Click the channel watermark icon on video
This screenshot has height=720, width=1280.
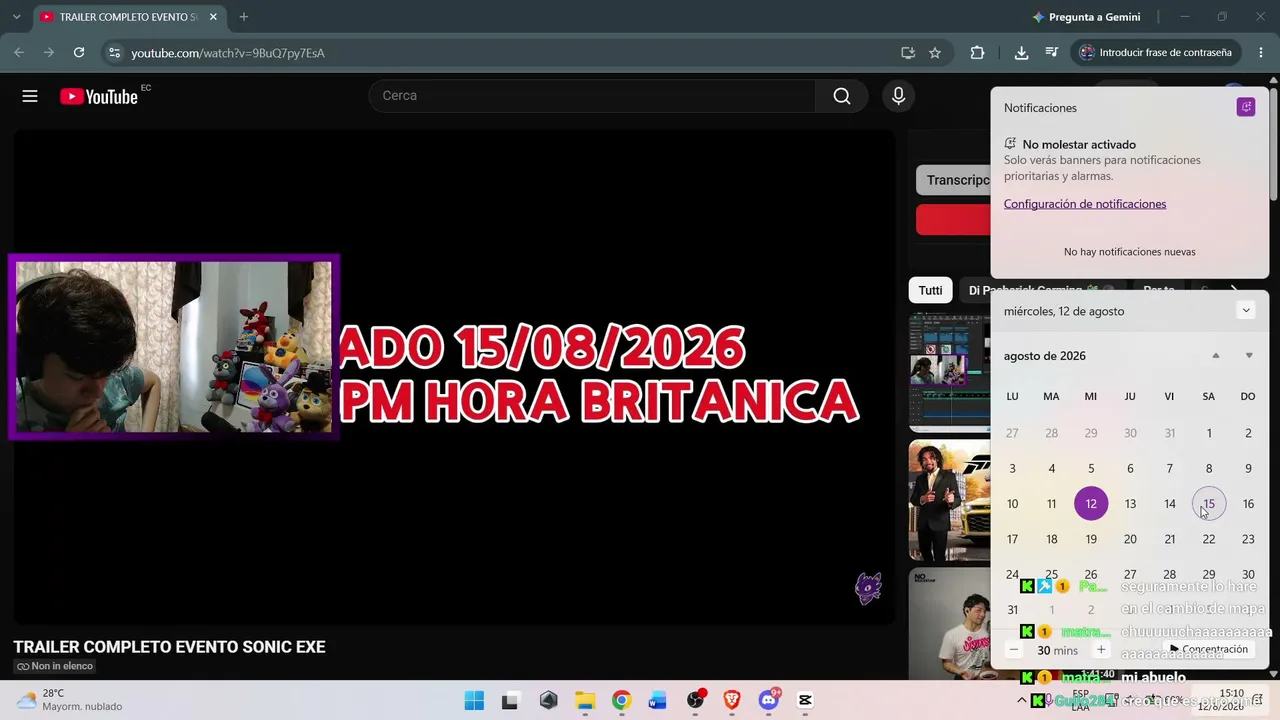tap(868, 589)
